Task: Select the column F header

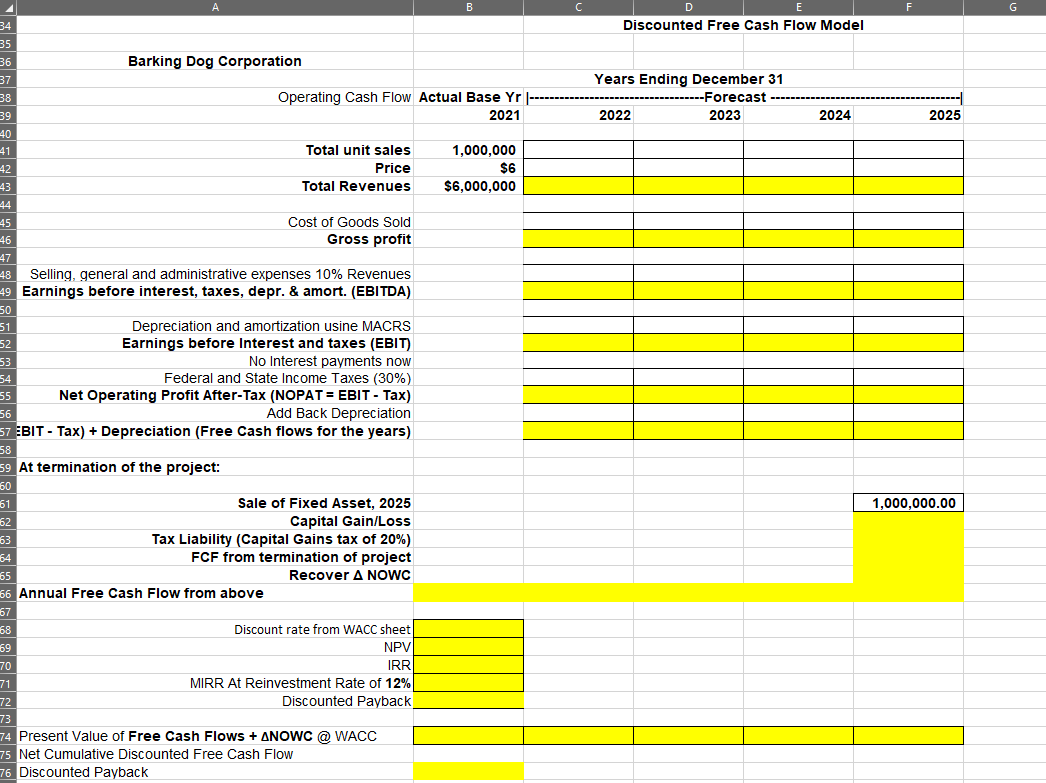Action: click(x=907, y=7)
